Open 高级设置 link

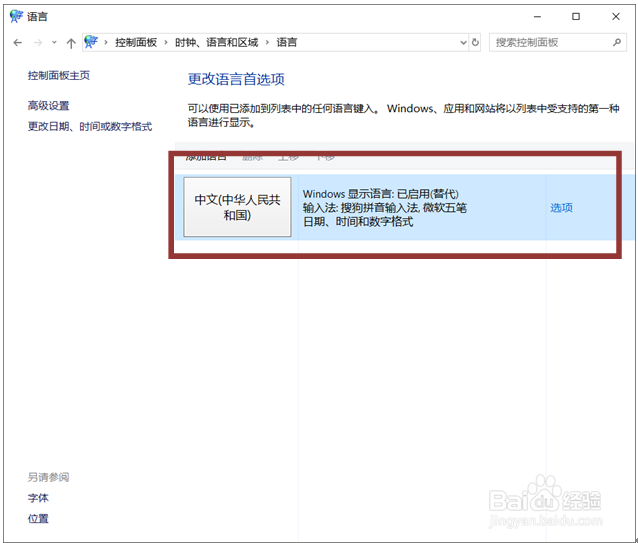point(48,106)
